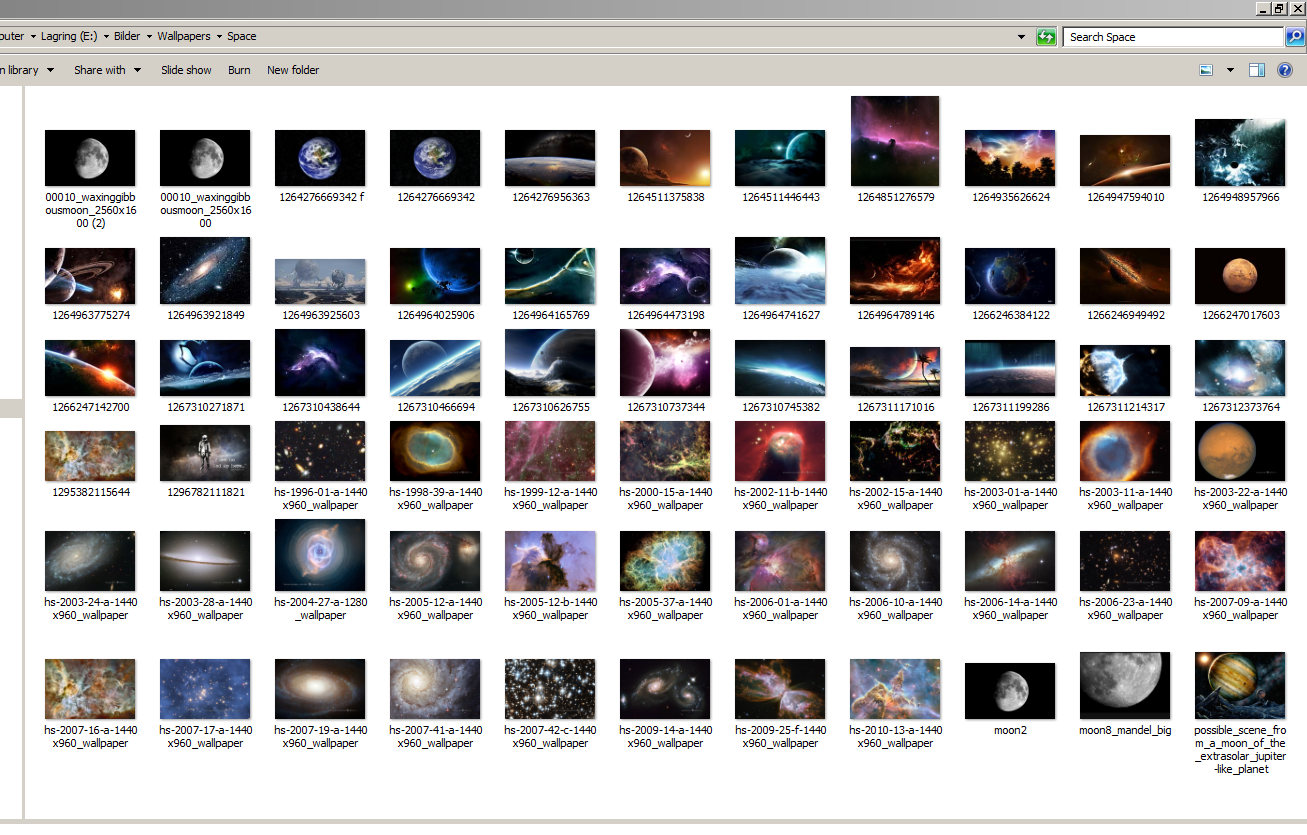Expand the Wallpapers breadcrumb arrow
This screenshot has height=835, width=1307.
(218, 36)
